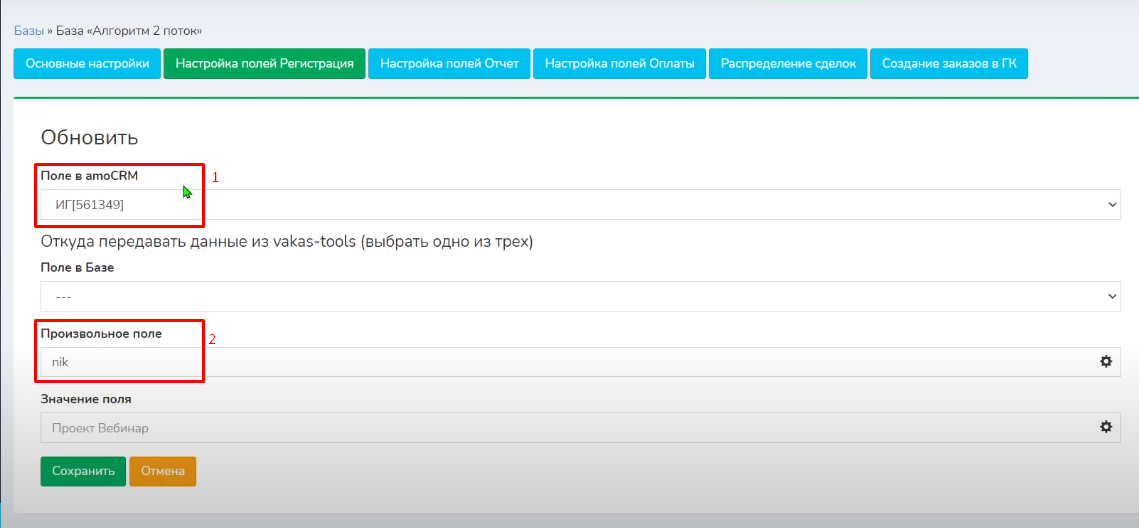Switch to the Основные настройки tab
The image size is (1139, 528).
tap(87, 64)
